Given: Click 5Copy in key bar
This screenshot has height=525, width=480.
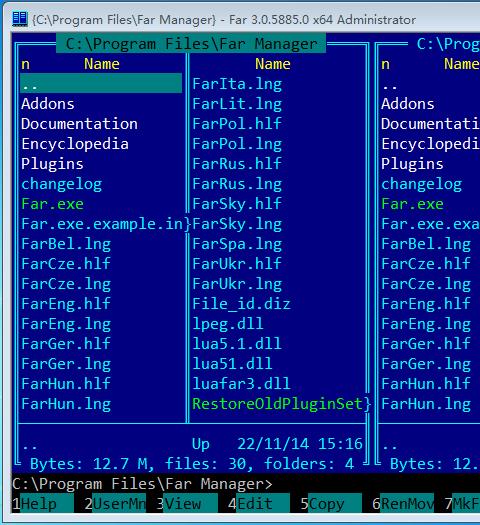Looking at the screenshot, I should coord(331,504).
